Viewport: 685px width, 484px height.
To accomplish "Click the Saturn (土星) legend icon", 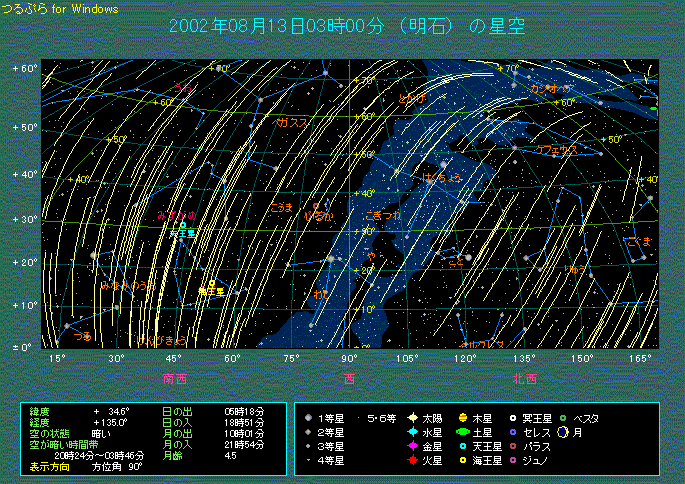I will pos(462,431).
